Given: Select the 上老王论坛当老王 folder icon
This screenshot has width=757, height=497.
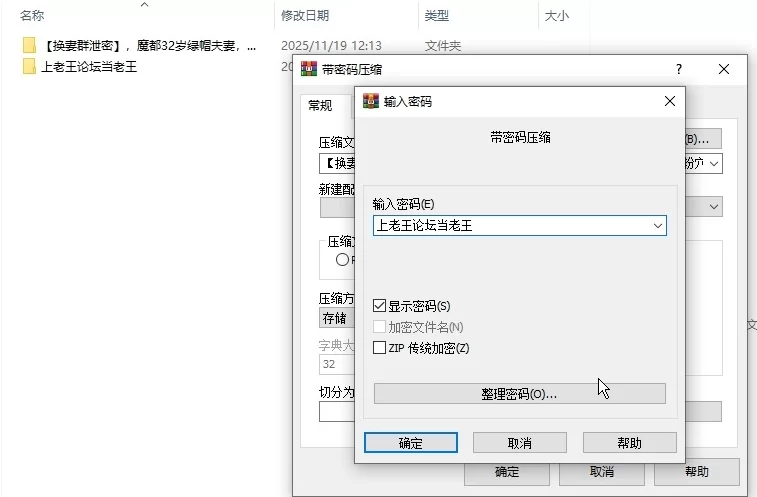Looking at the screenshot, I should (29, 66).
